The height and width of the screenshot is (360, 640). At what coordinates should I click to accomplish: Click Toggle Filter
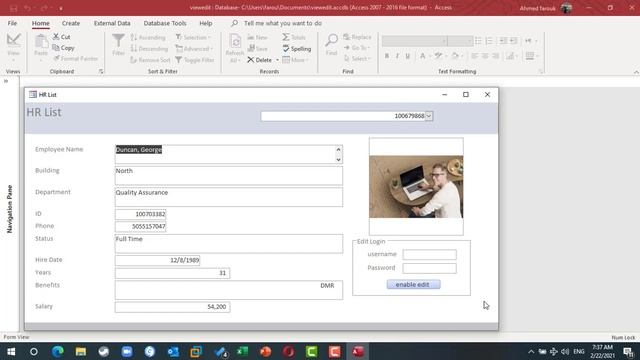195,60
